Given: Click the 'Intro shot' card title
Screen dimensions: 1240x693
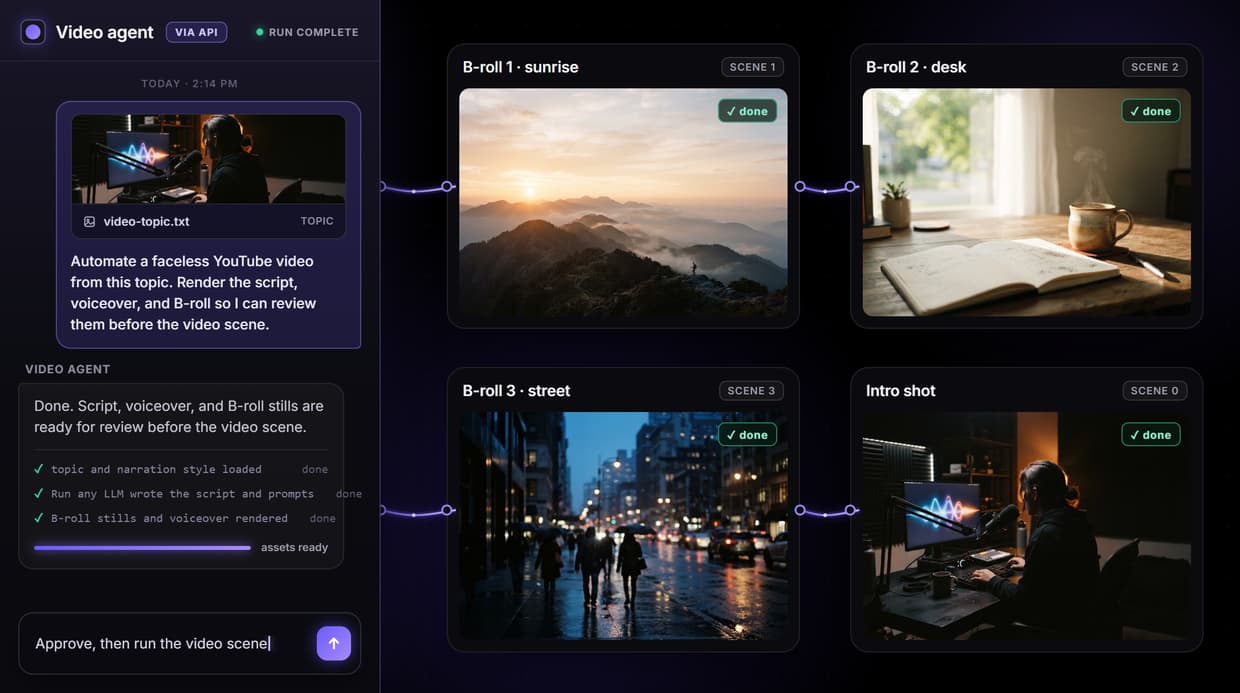Looking at the screenshot, I should [x=901, y=390].
